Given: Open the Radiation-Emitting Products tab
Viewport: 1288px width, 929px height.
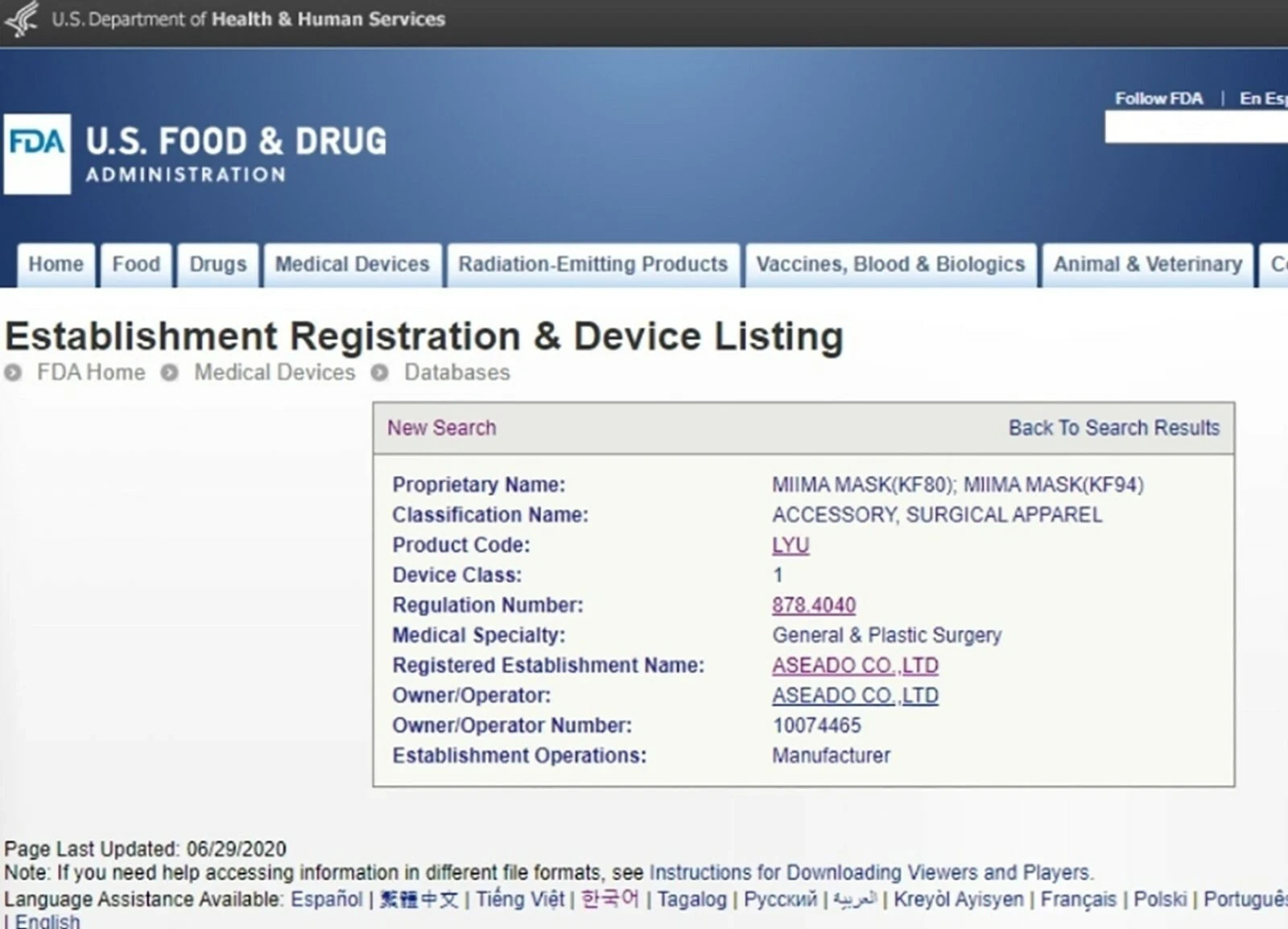Looking at the screenshot, I should click(x=593, y=265).
